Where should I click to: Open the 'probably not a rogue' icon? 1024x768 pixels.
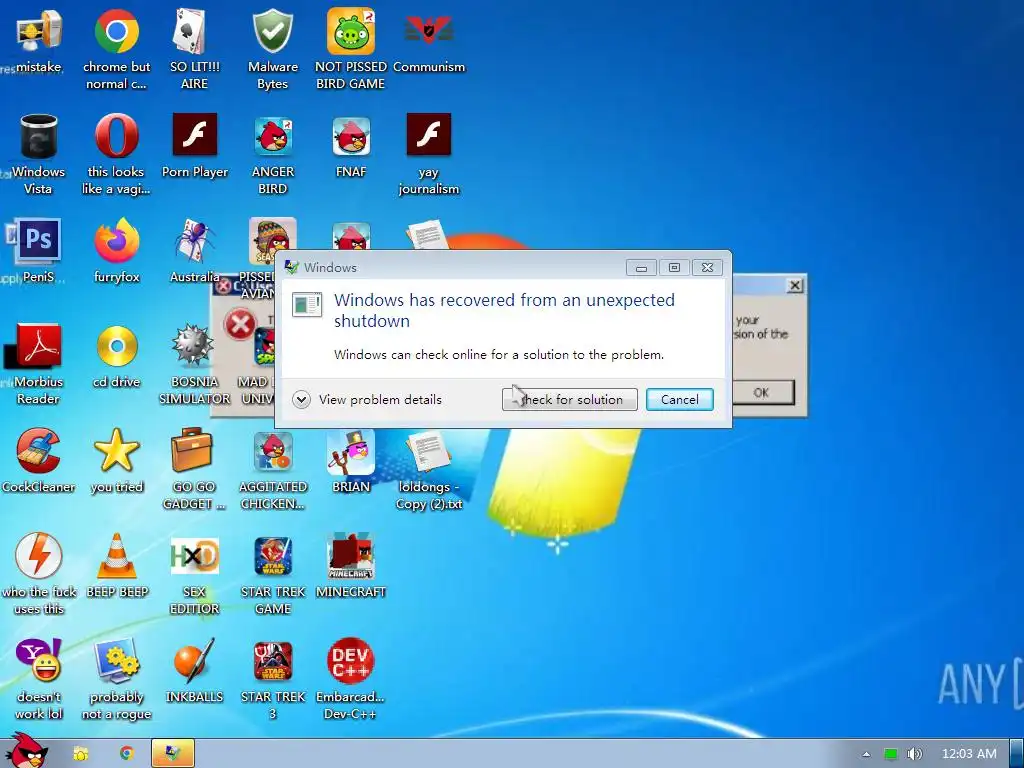(x=116, y=660)
